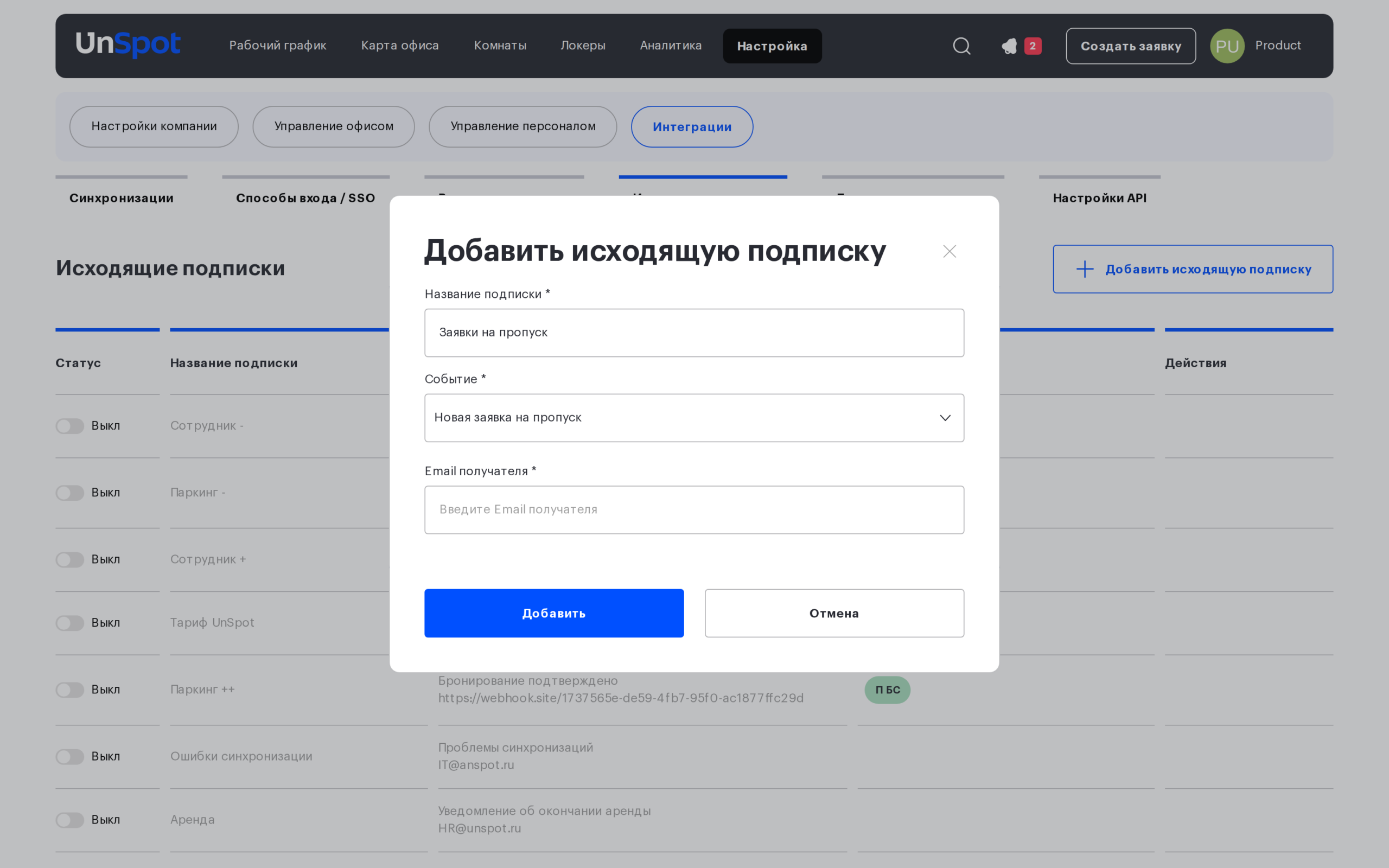This screenshot has height=868, width=1389.
Task: Click the HR@unspot.ru email text
Action: [479, 828]
